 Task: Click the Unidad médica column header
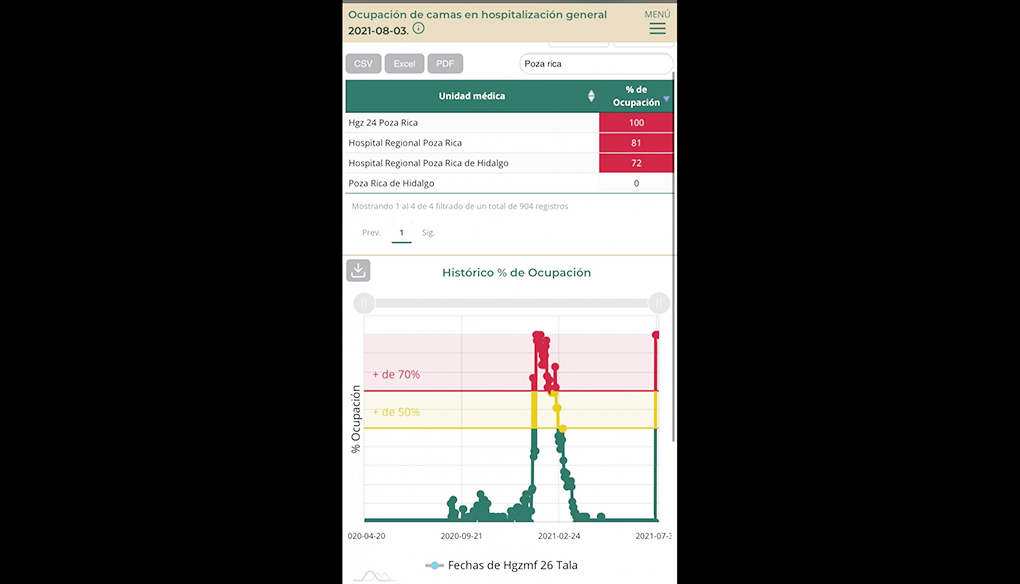471,96
